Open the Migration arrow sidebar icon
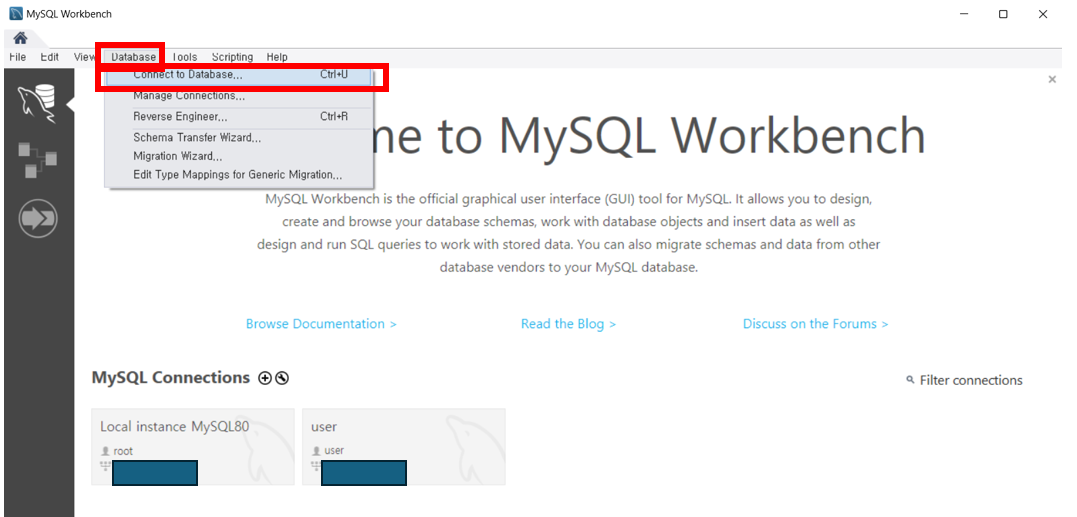This screenshot has height=517, width=1077. (x=38, y=219)
